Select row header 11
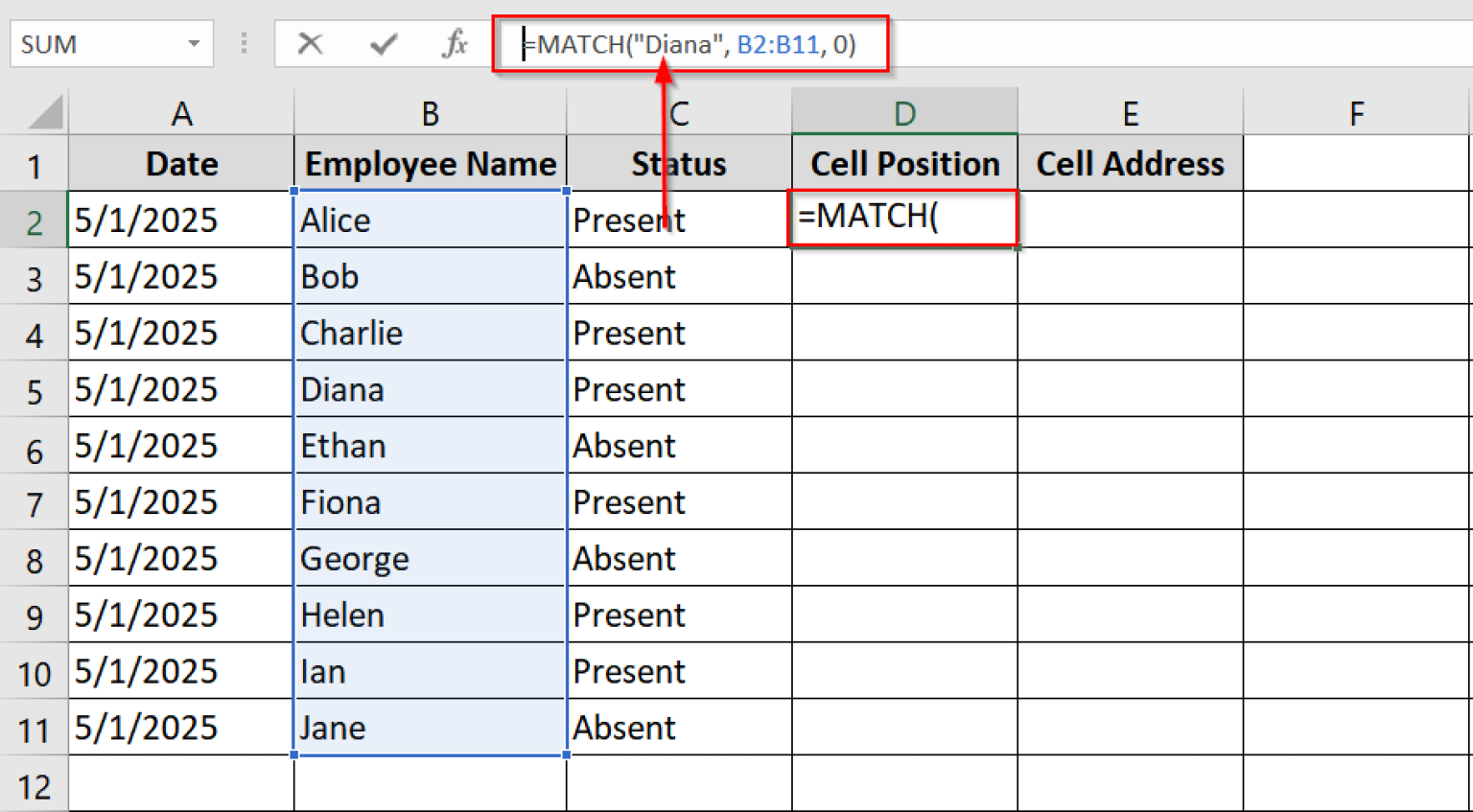Screen dimensions: 1473x812 coord(34,728)
